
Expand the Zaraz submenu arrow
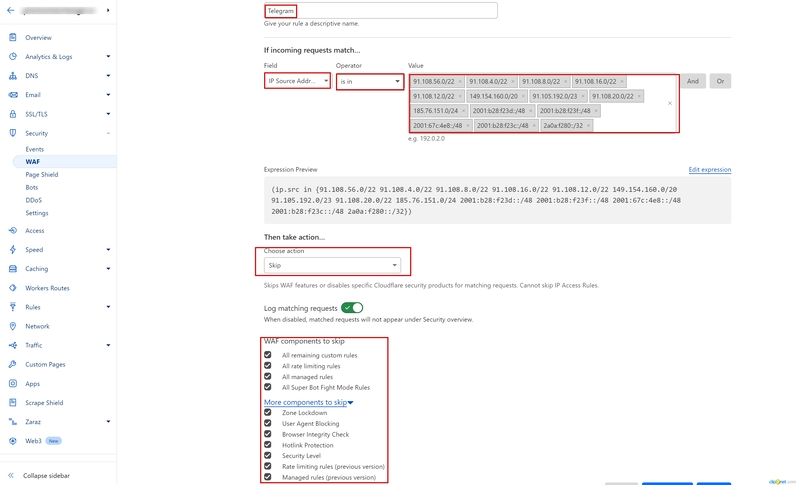click(108, 422)
